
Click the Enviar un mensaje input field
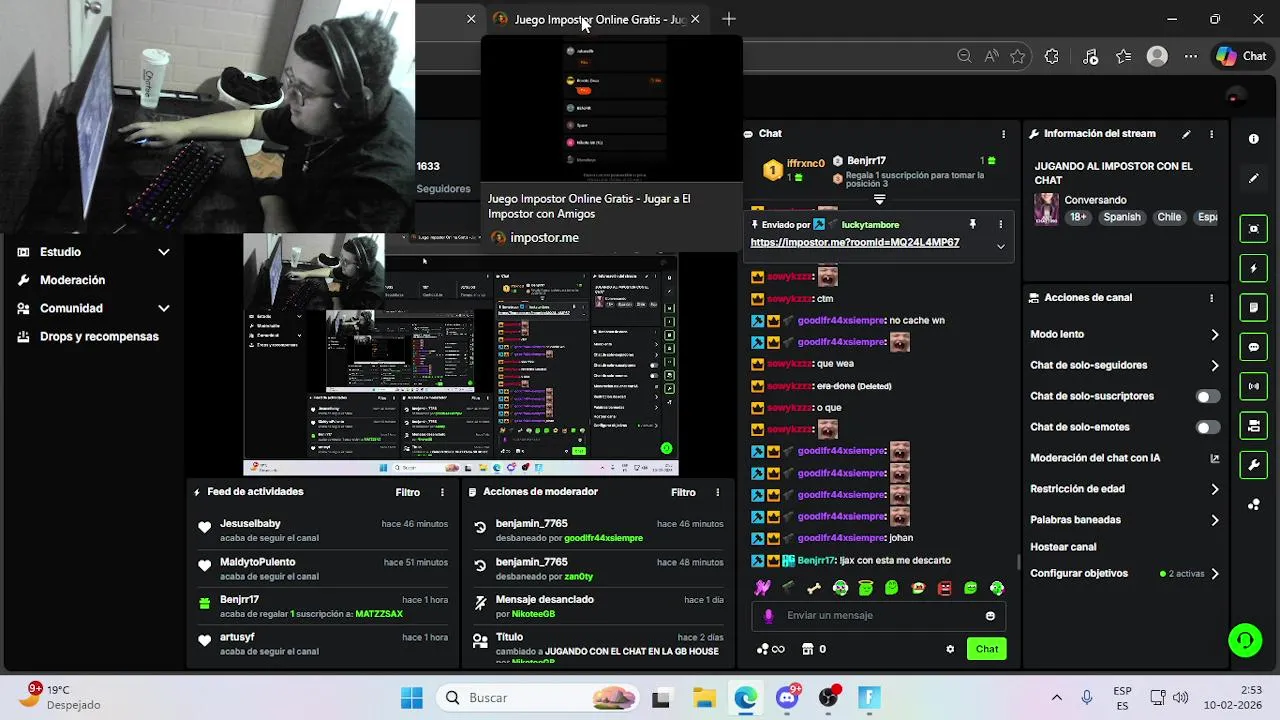(879, 616)
